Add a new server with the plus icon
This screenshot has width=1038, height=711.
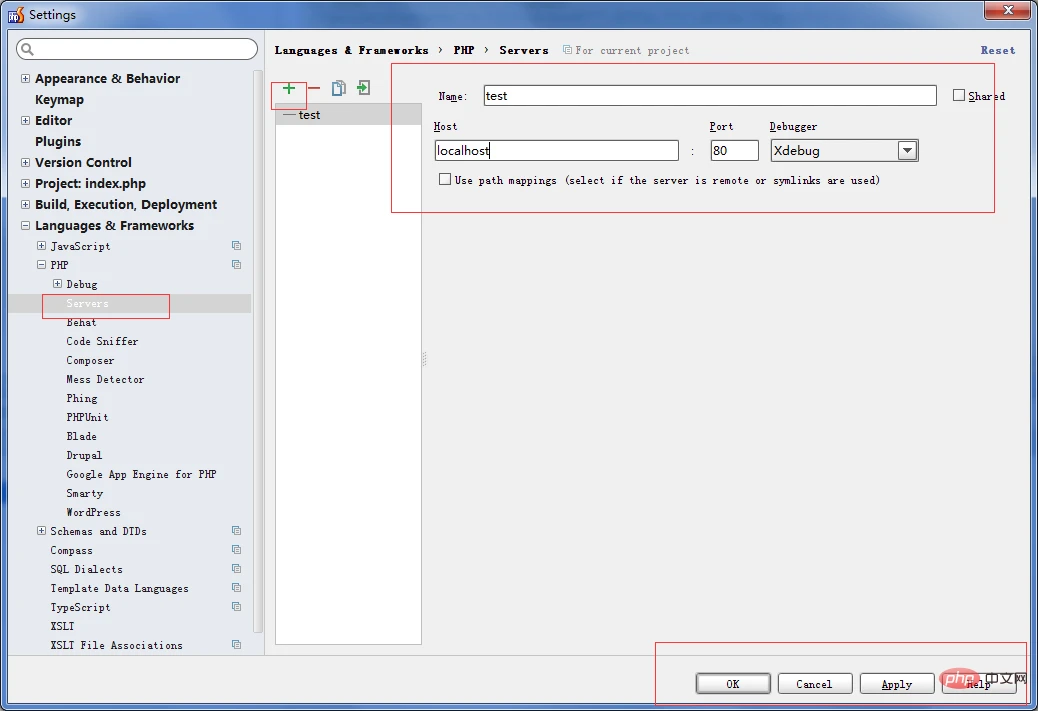[x=288, y=88]
